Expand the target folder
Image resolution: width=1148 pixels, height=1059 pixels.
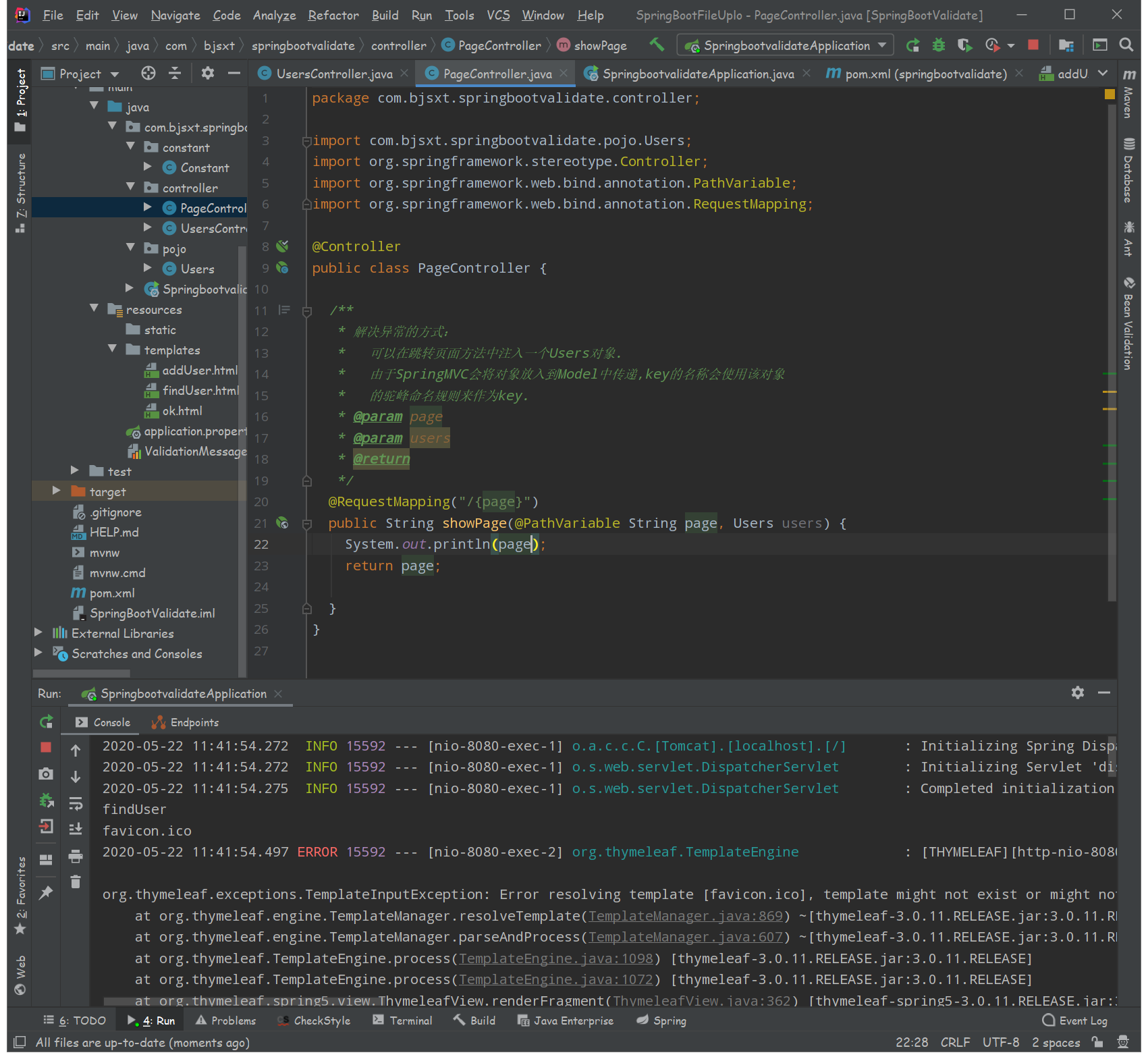[x=57, y=491]
